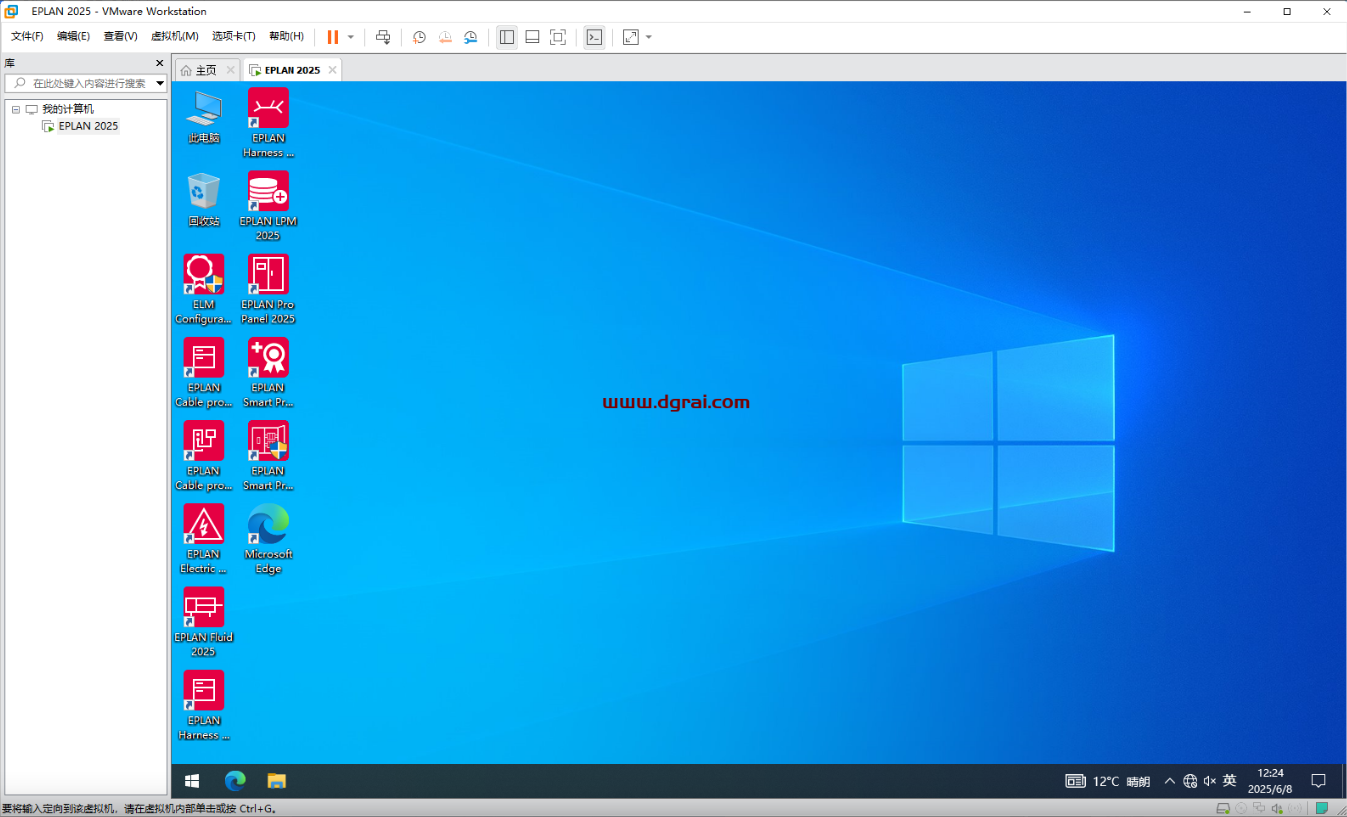Toggle full screen mode in toolbar
This screenshot has height=817, width=1347.
point(558,37)
